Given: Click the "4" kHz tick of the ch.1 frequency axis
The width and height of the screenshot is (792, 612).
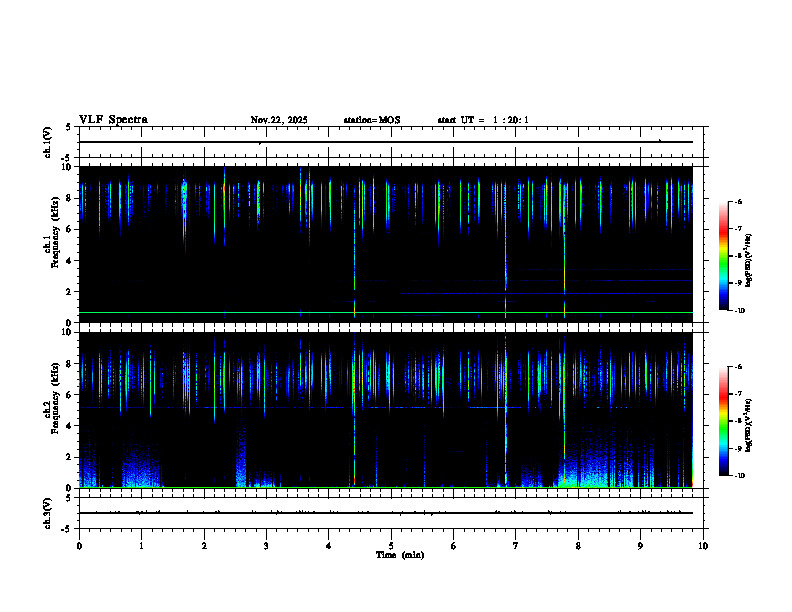Looking at the screenshot, I should click(70, 261).
